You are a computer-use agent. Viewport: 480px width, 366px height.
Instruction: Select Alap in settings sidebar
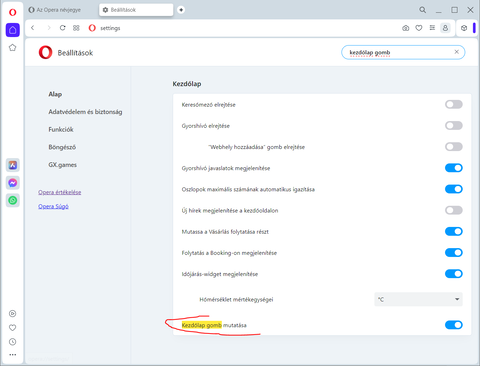tap(55, 94)
